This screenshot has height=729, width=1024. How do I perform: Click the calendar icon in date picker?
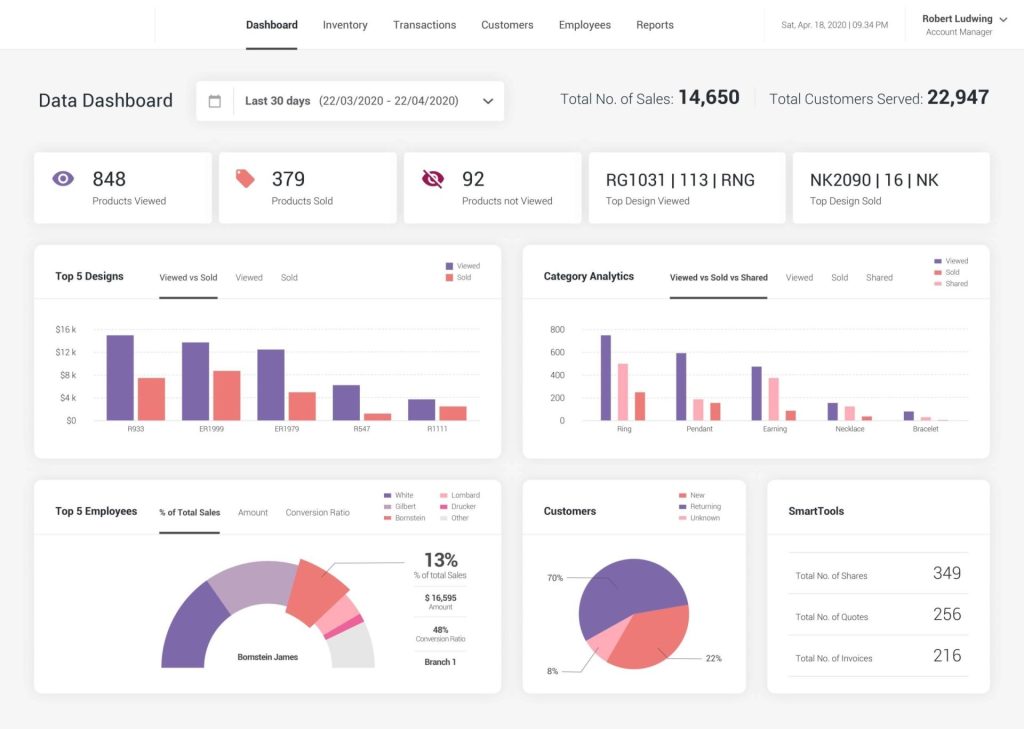214,101
